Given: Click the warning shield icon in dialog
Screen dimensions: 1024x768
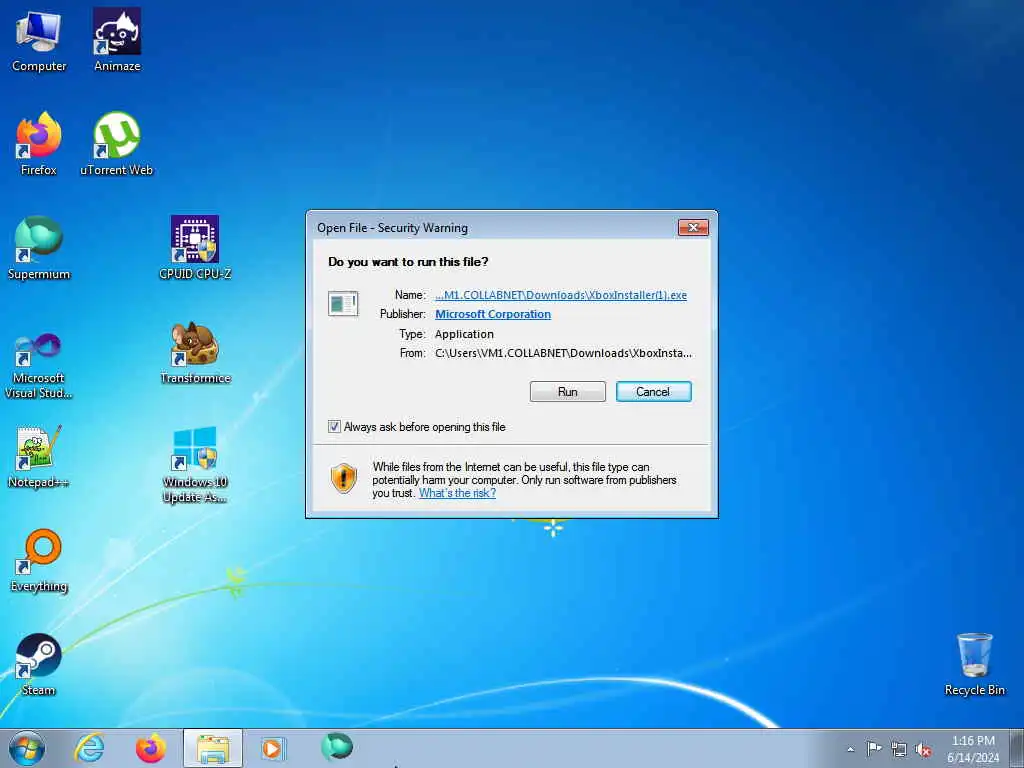Looking at the screenshot, I should [x=344, y=478].
